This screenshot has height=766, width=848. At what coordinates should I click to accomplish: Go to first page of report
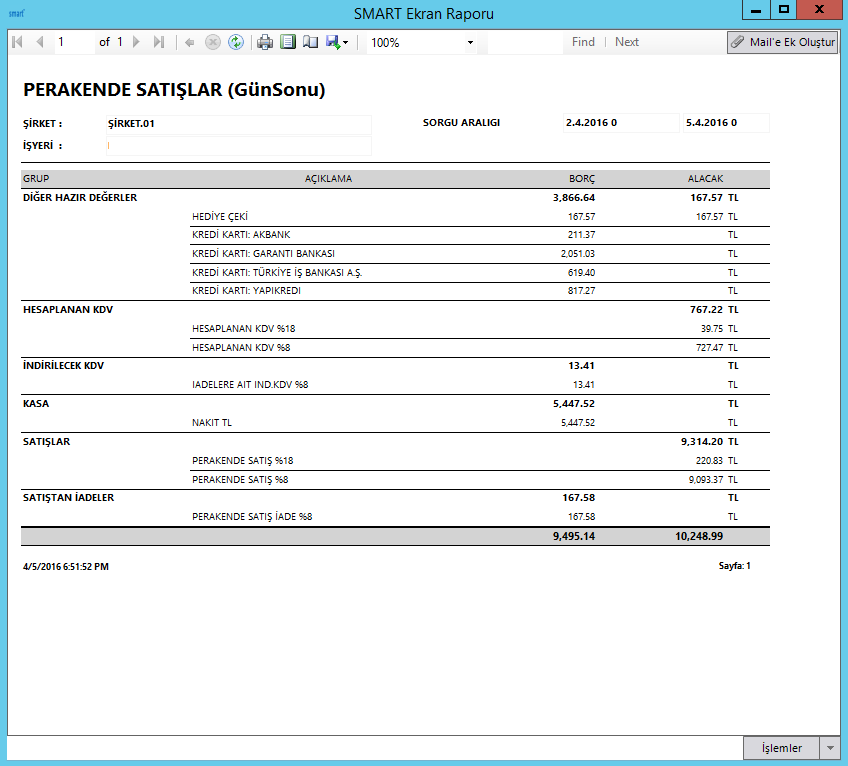pos(17,42)
